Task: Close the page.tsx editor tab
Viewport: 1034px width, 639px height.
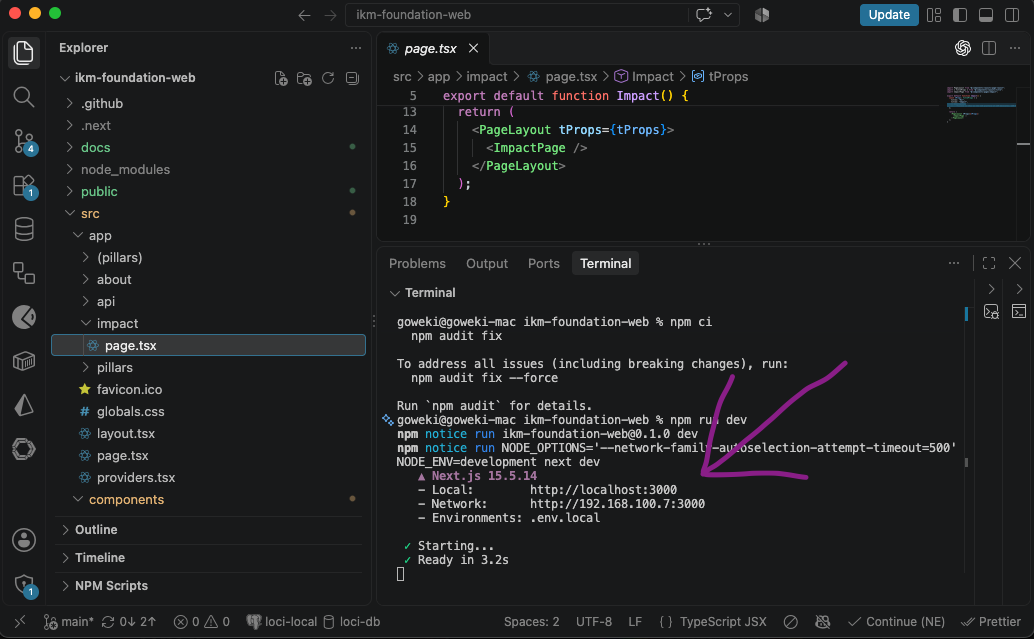Action: (x=473, y=48)
